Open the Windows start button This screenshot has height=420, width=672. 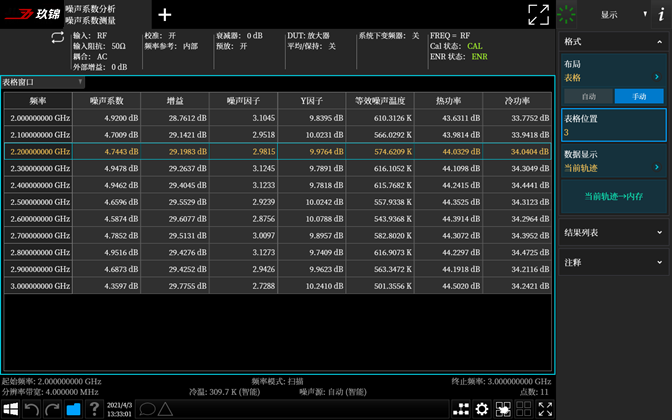click(x=11, y=409)
